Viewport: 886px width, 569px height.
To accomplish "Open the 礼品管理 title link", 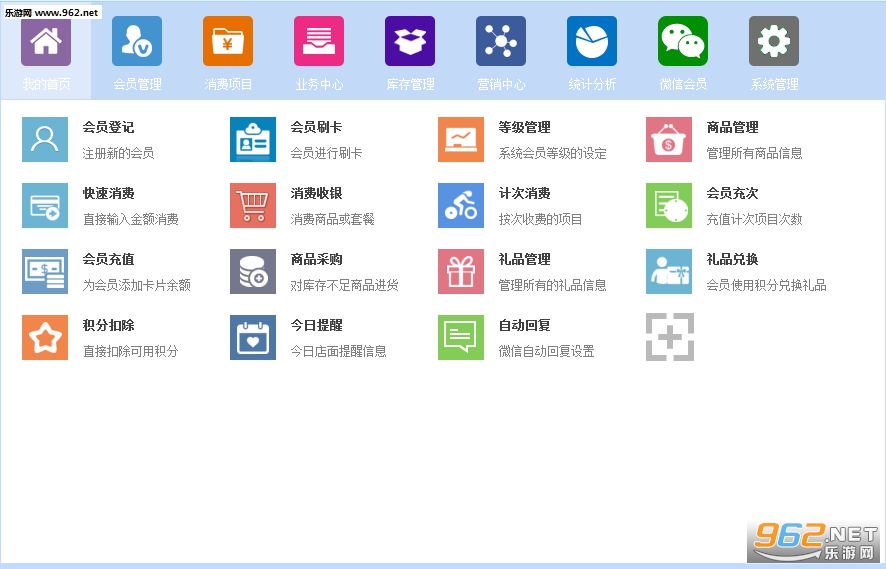I will 524,259.
